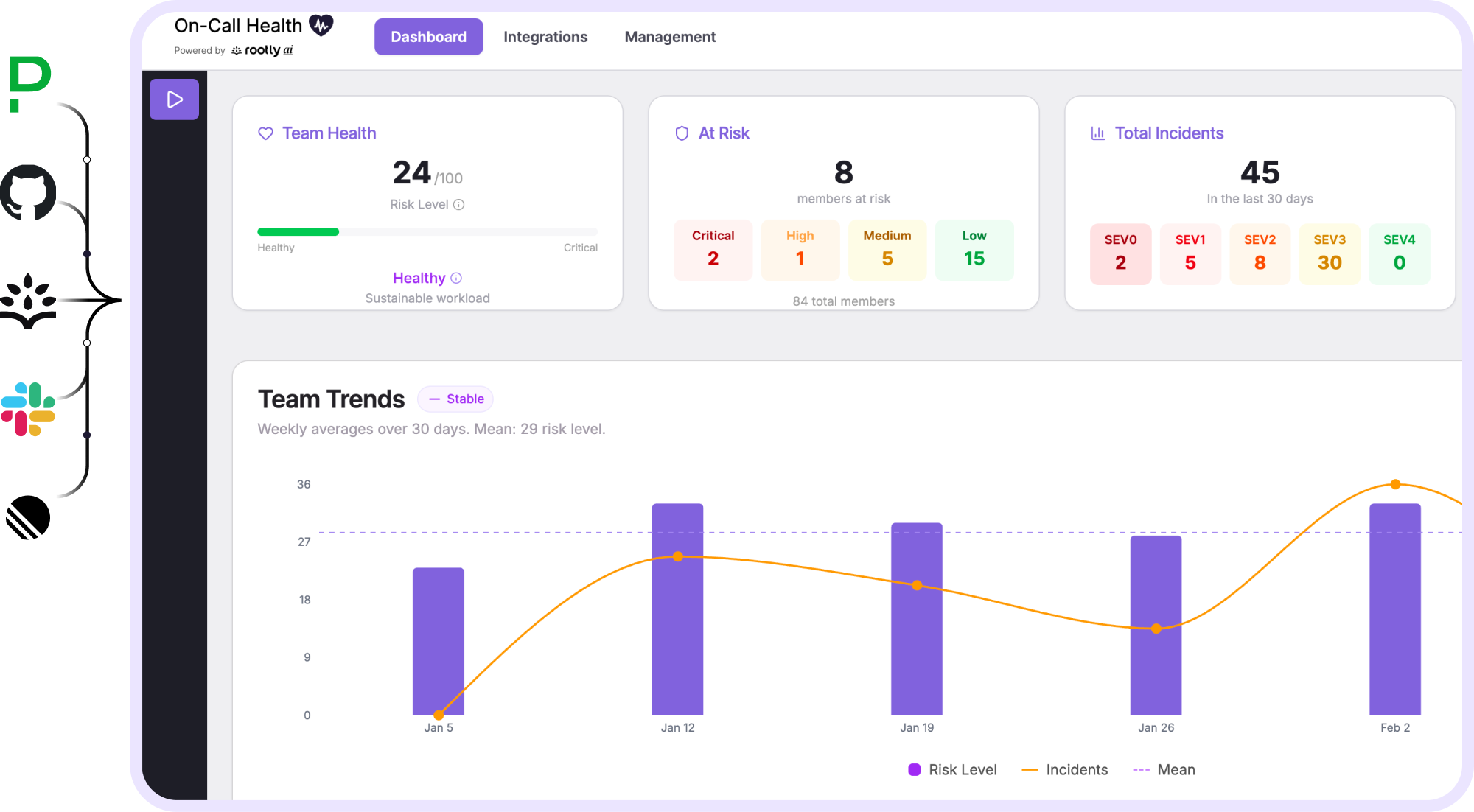Open the SEV3 incidents card
This screenshot has height=812, width=1474.
coord(1330,254)
